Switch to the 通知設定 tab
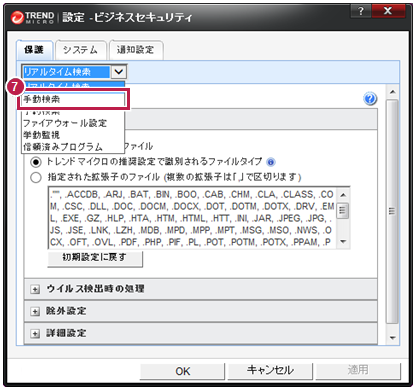The image size is (416, 390). [x=136, y=50]
